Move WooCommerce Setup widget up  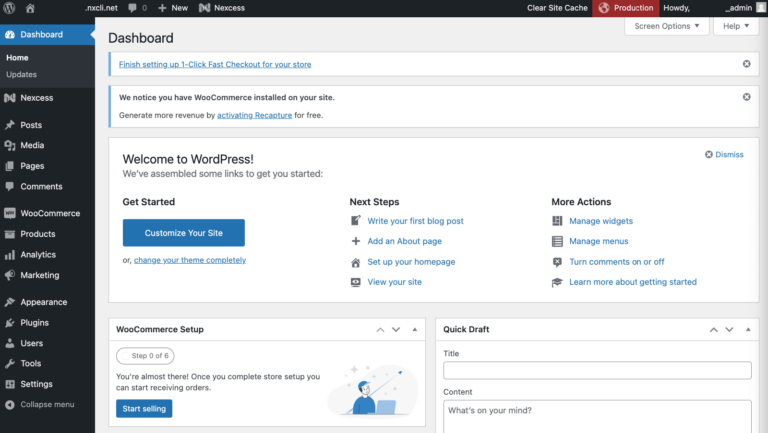pos(380,330)
